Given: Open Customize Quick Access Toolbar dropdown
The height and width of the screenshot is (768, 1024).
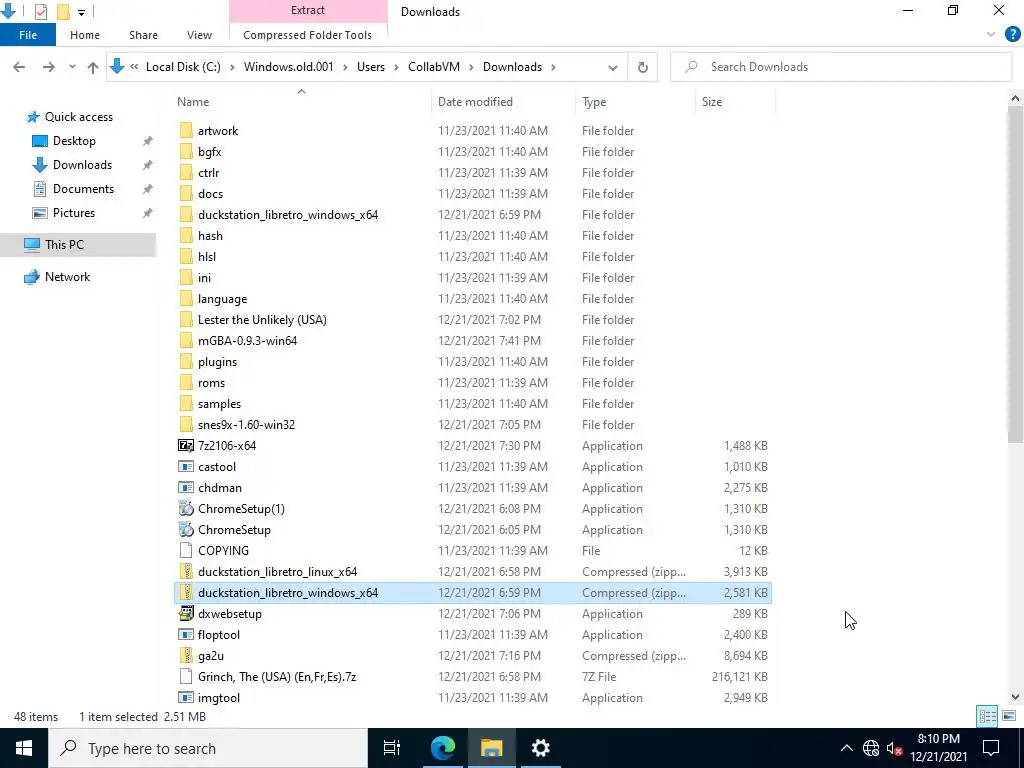Looking at the screenshot, I should [x=82, y=12].
